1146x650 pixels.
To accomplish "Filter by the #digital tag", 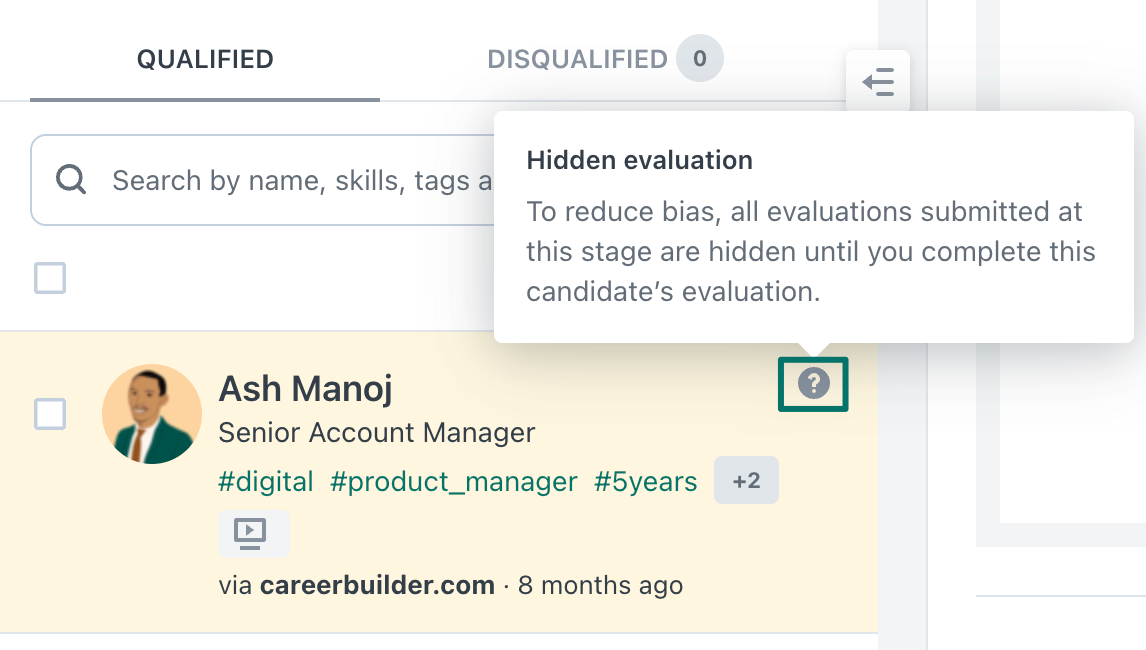I will click(x=266, y=481).
